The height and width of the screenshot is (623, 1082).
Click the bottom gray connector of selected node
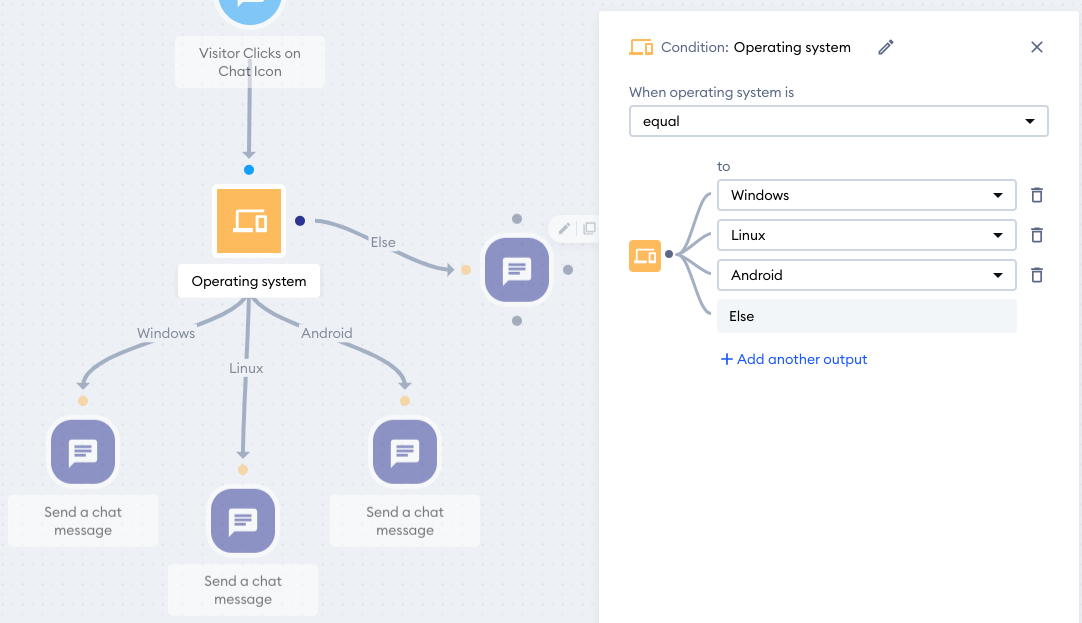(x=517, y=321)
